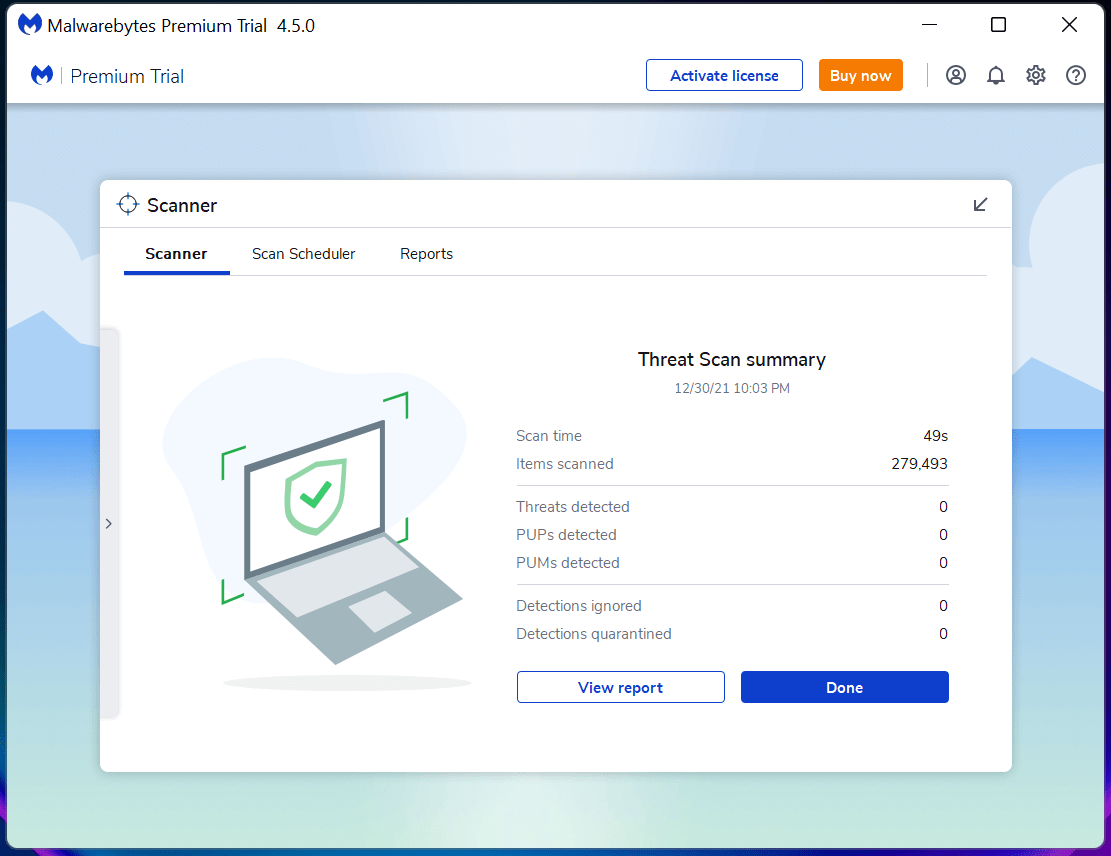Click Done to finish scan summary
1111x856 pixels.
[x=845, y=687]
